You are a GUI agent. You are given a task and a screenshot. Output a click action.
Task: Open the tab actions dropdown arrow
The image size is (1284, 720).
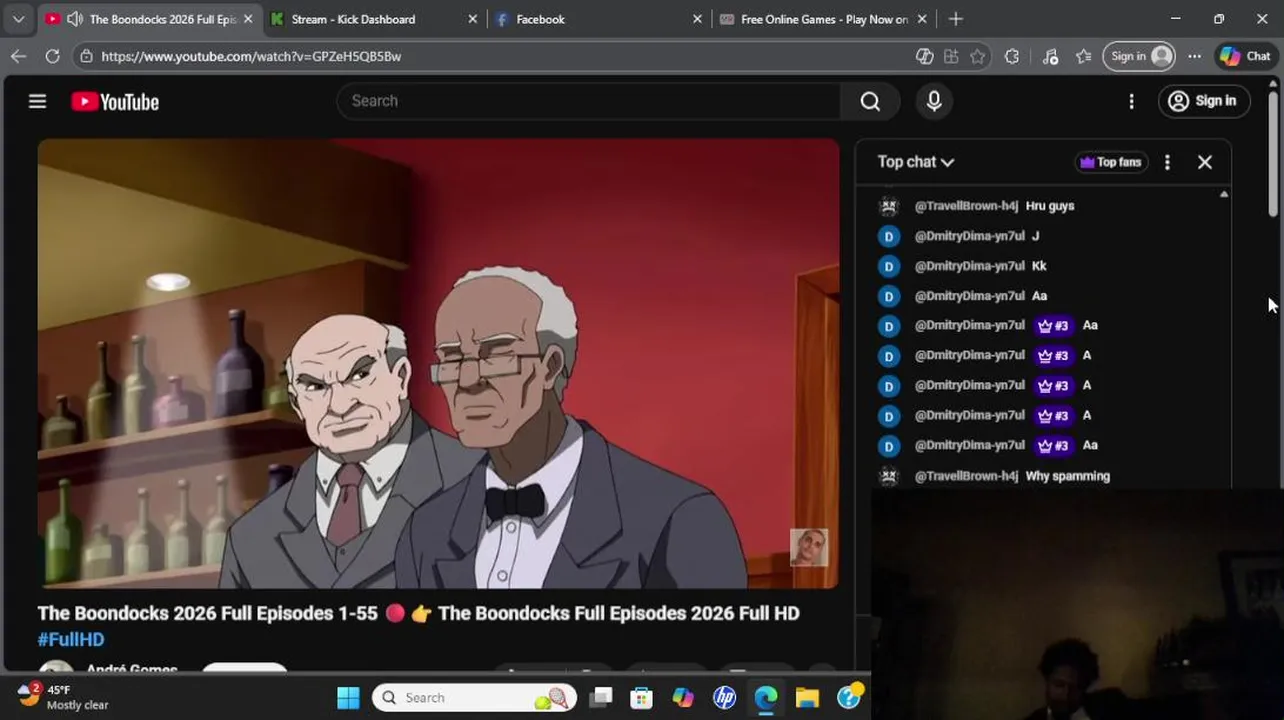point(18,19)
